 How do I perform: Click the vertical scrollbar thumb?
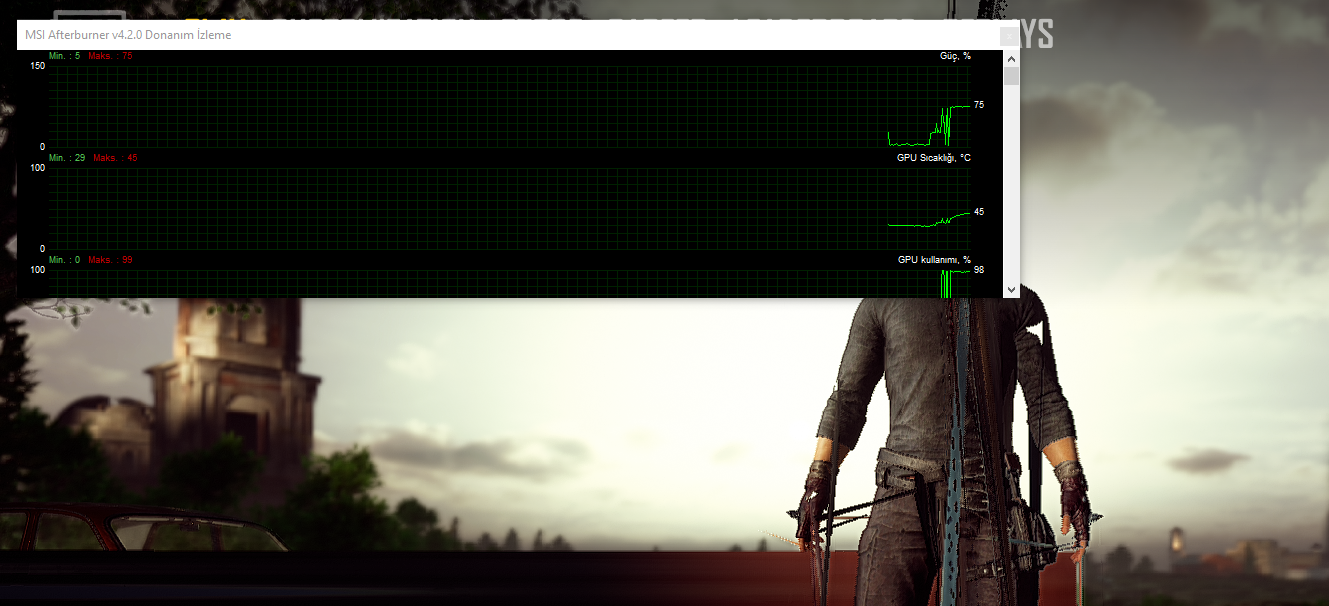point(1011,77)
